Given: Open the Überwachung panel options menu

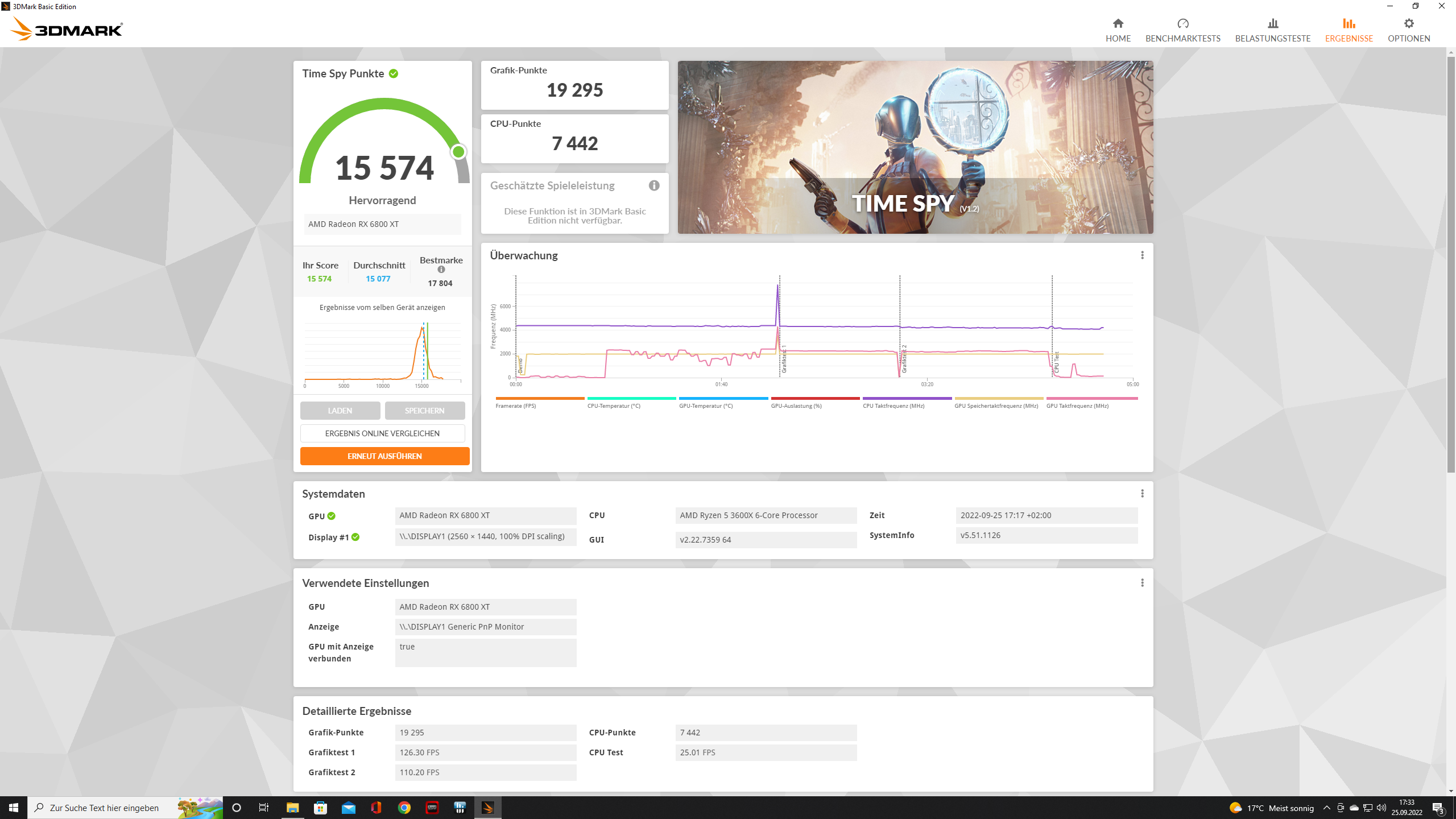Looking at the screenshot, I should [1142, 255].
